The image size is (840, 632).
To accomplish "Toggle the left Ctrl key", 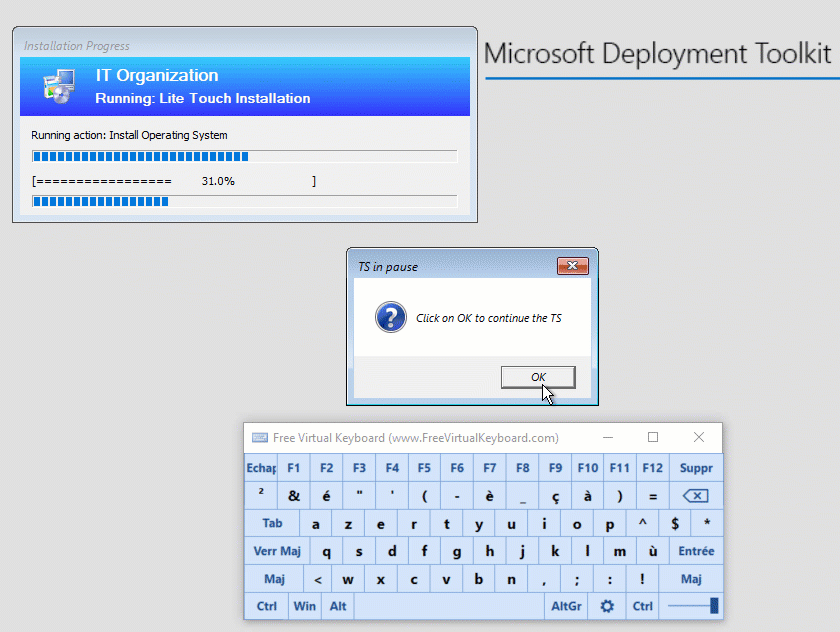I will pos(266,606).
